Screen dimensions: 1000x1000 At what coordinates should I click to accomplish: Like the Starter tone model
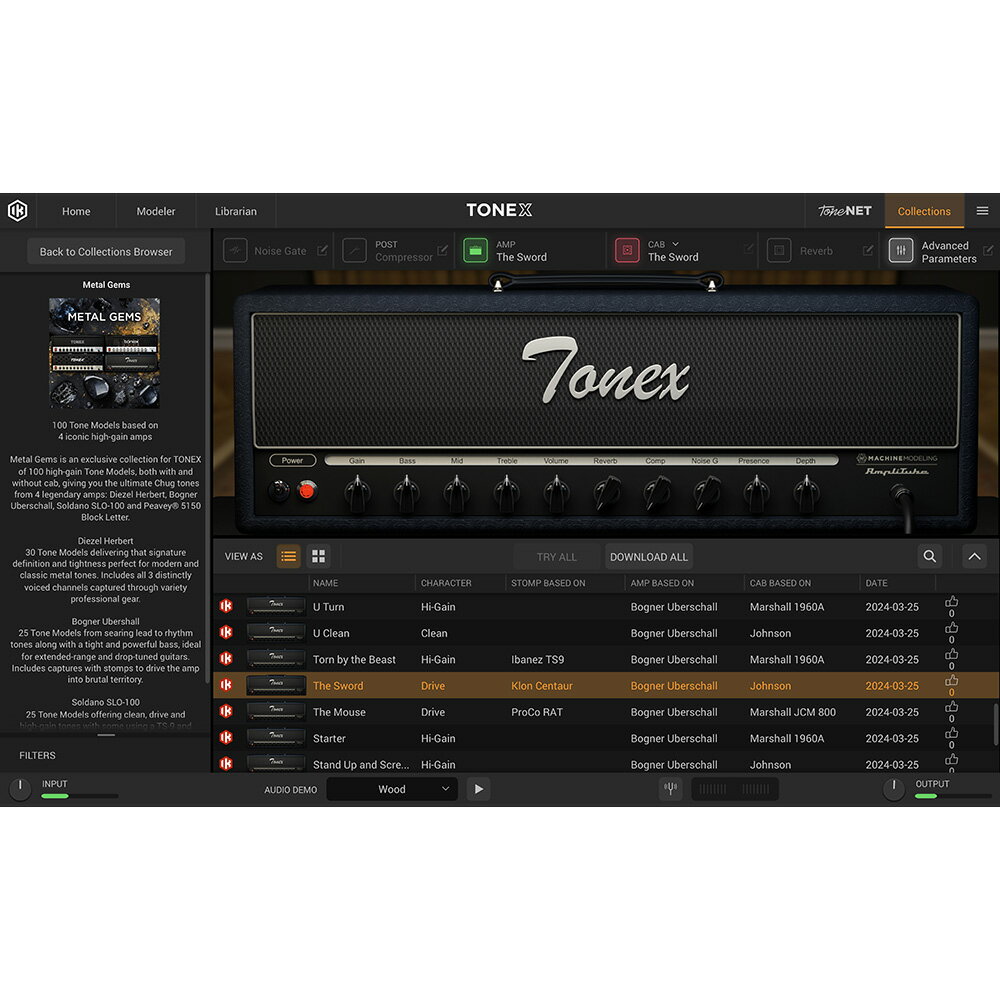pyautogui.click(x=952, y=733)
